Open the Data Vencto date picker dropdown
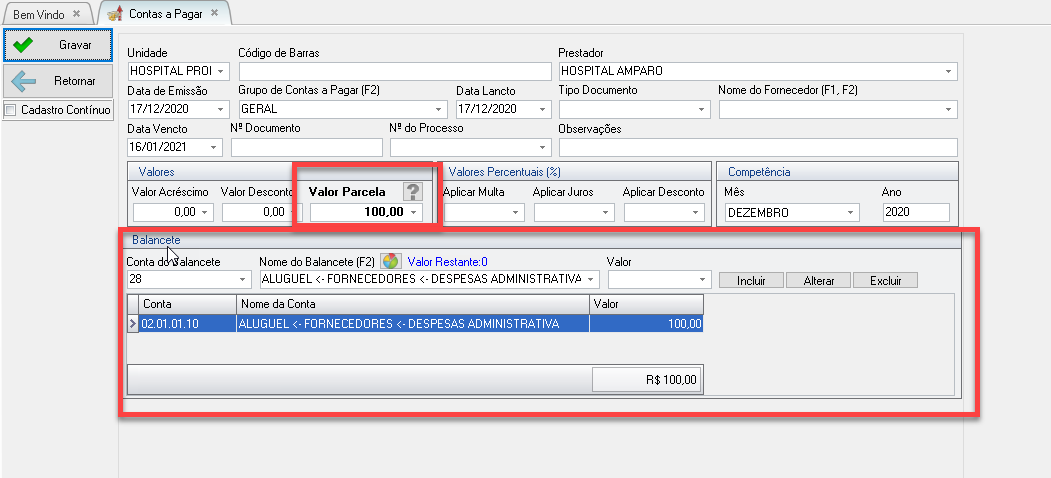 tap(220, 147)
